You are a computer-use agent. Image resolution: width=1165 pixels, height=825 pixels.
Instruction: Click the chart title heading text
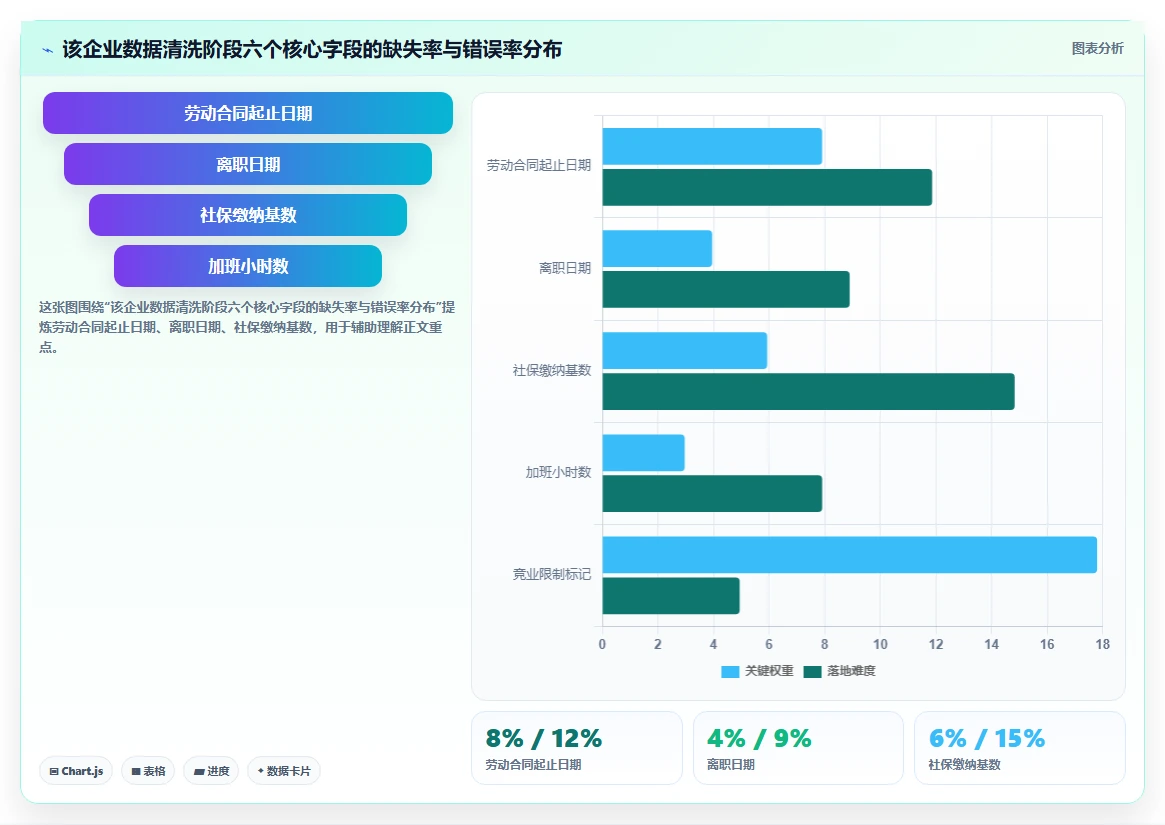pyautogui.click(x=312, y=50)
